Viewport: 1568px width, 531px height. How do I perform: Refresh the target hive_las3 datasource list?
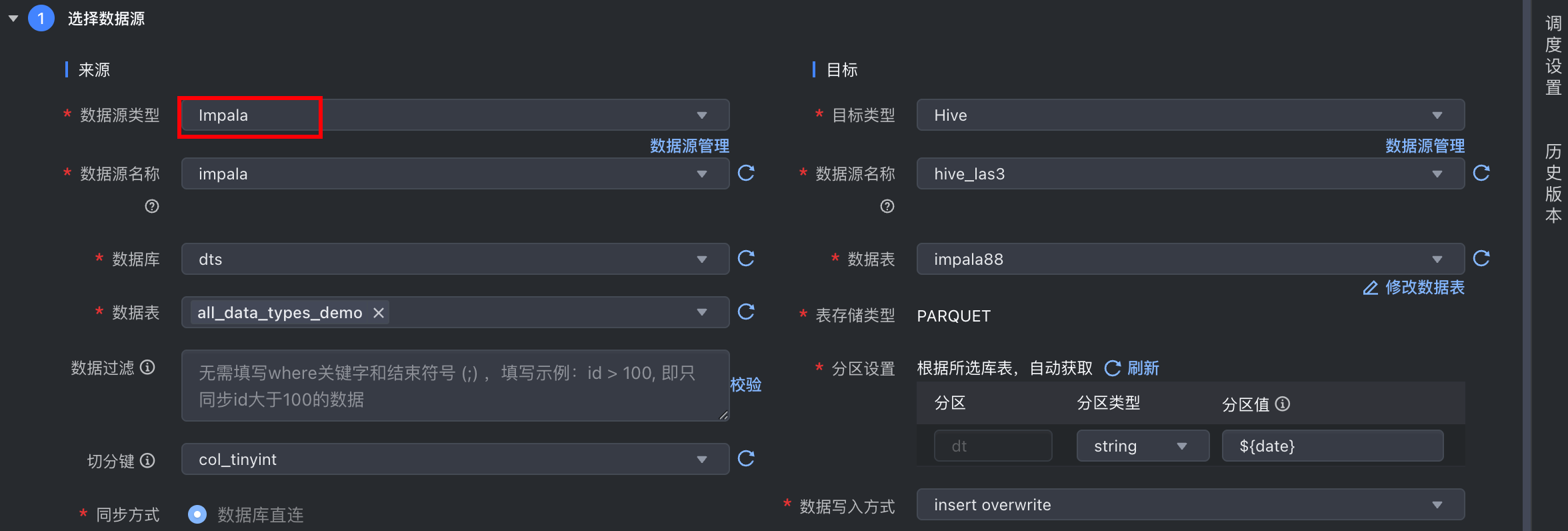[1481, 173]
